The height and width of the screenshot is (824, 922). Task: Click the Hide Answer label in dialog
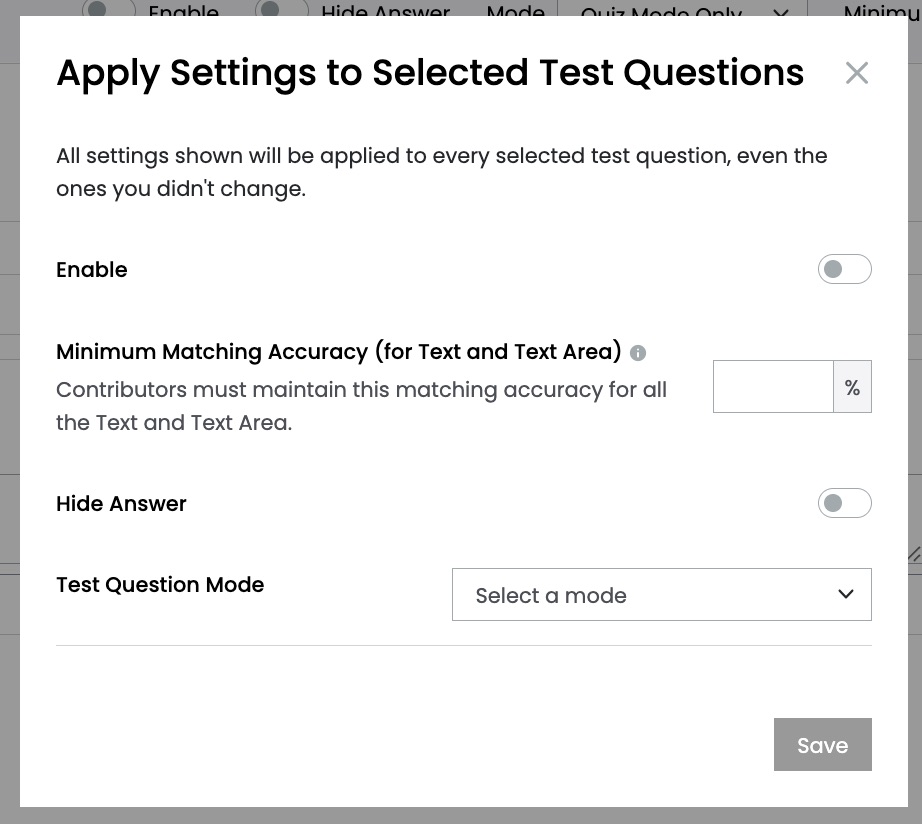coord(121,503)
